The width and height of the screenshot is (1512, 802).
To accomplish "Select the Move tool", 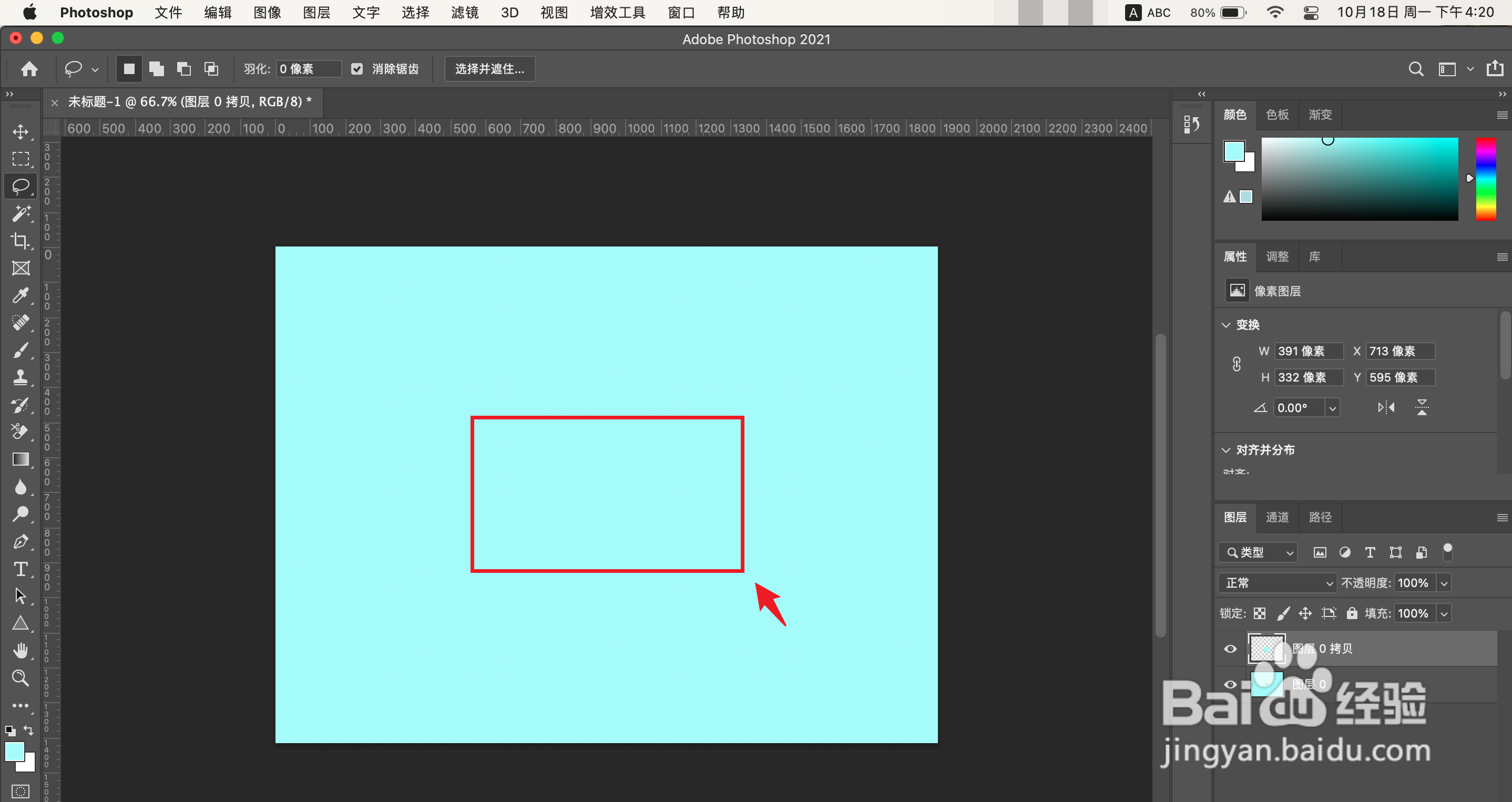I will click(x=21, y=131).
